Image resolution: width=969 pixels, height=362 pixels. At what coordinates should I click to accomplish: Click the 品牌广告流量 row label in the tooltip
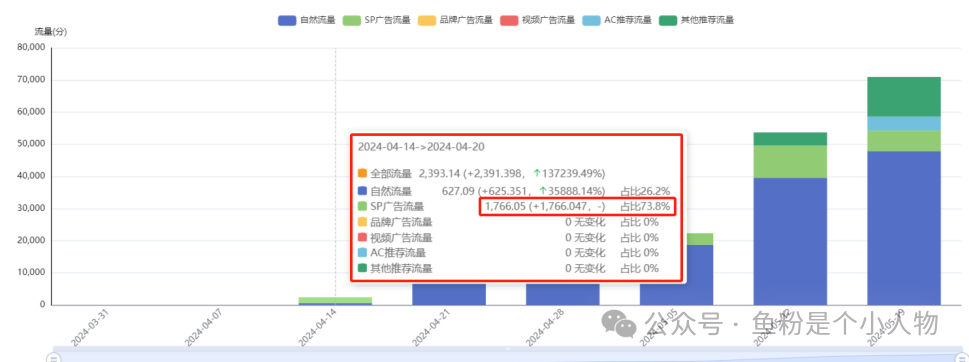401,222
